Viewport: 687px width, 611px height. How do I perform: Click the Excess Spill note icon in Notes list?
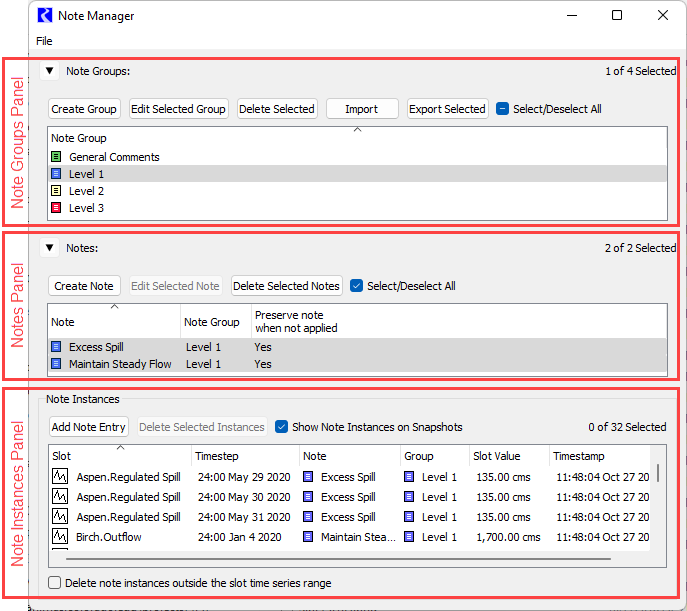(x=56, y=347)
